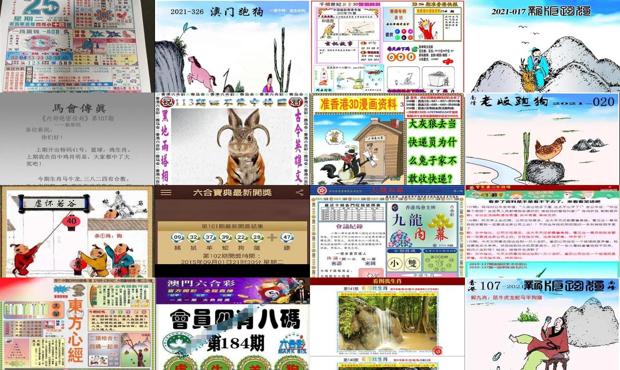Open the 會員四肖八碼 第184期 thumbnail
Screen dimensions: 620x370
pyautogui.click(x=232, y=324)
